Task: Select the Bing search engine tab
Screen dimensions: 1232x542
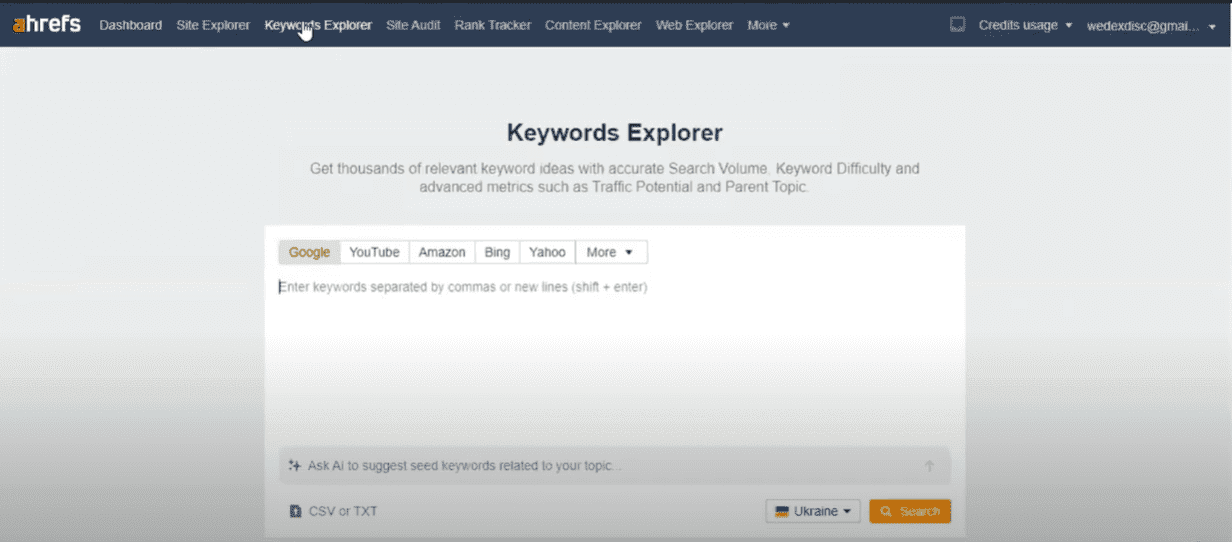Action: (497, 252)
